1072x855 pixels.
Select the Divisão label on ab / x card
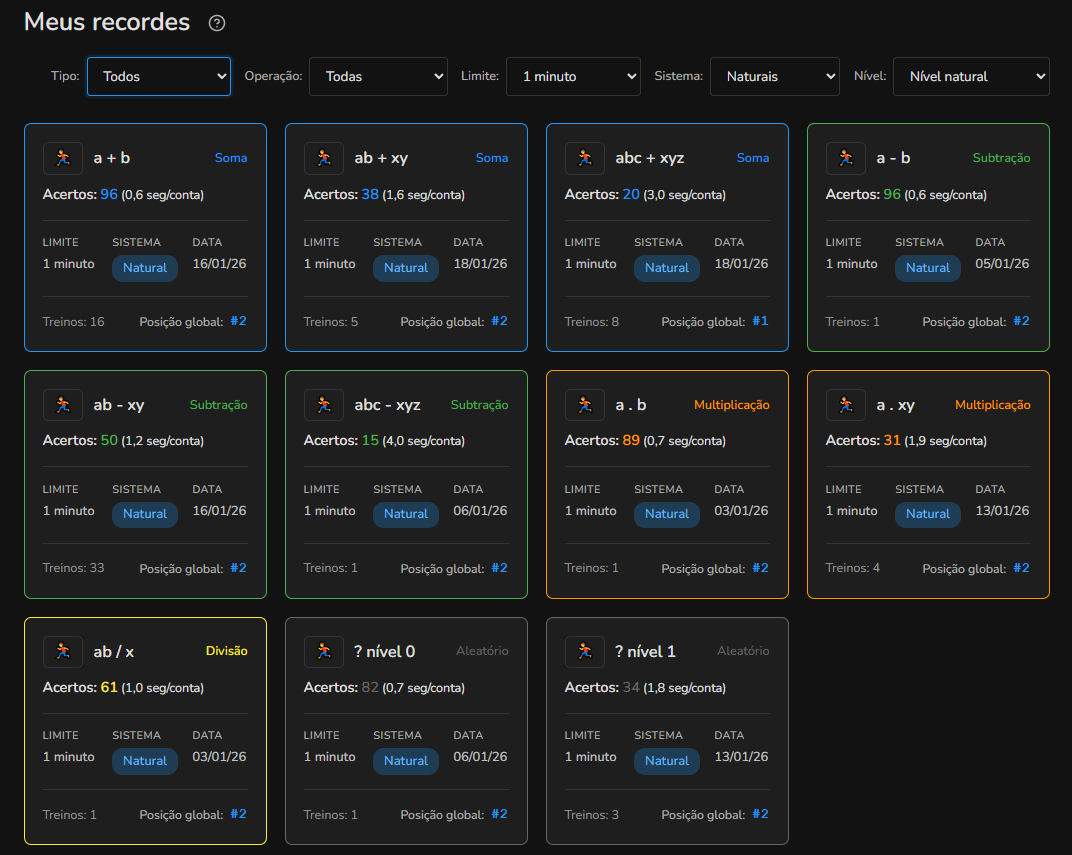pos(226,651)
